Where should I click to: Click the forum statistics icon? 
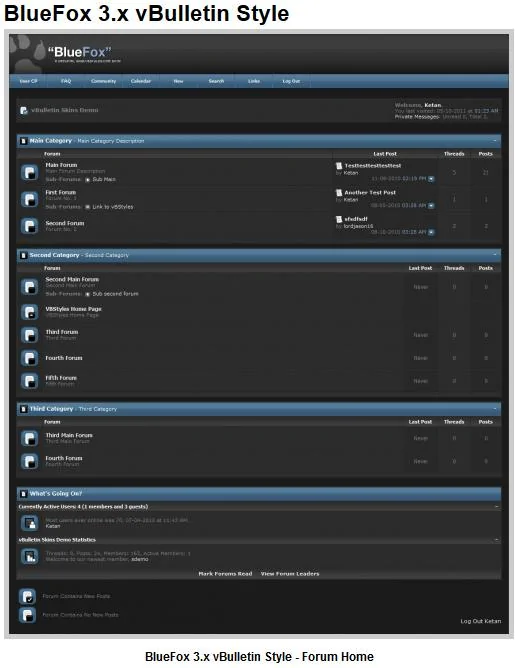coord(29,556)
